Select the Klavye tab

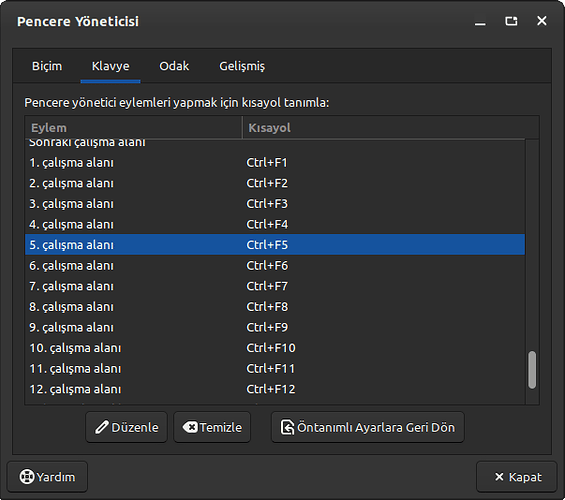pos(110,66)
